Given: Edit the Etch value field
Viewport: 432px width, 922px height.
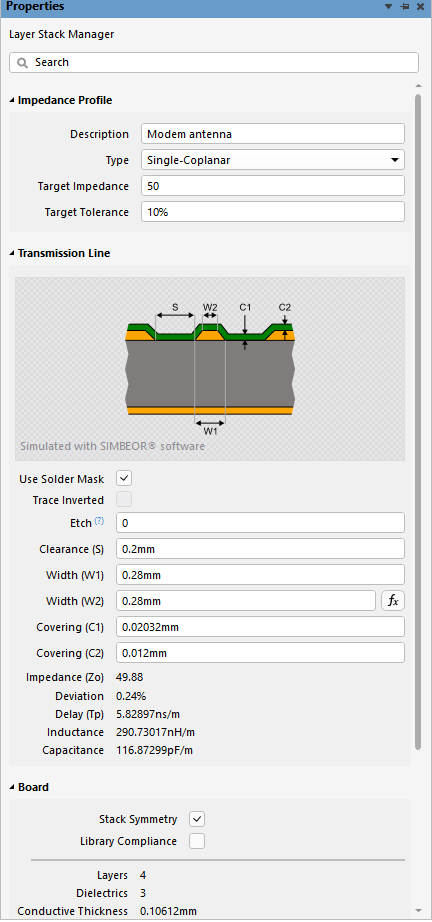Looking at the screenshot, I should click(260, 522).
